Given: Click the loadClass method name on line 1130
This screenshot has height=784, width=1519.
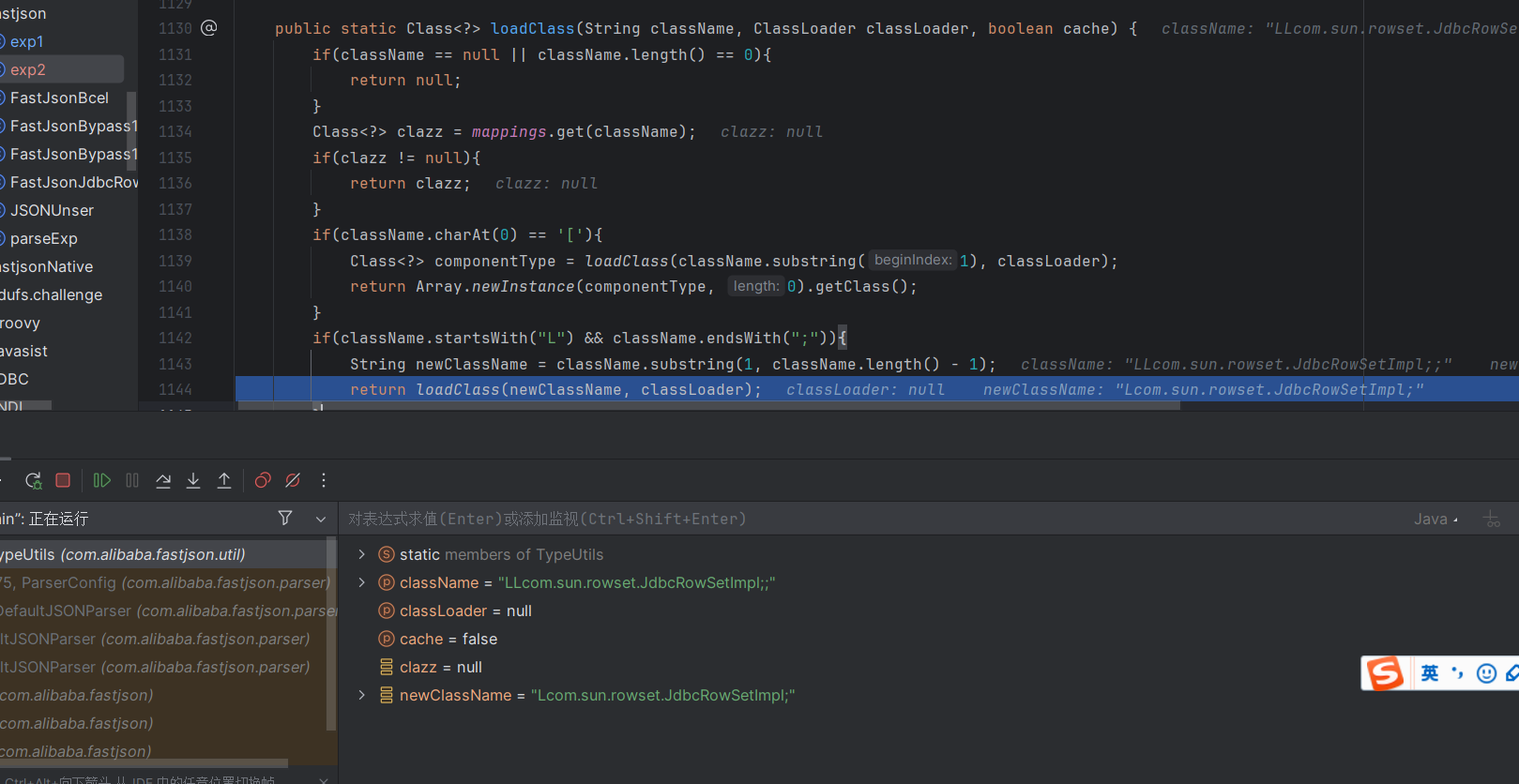Looking at the screenshot, I should coord(532,29).
